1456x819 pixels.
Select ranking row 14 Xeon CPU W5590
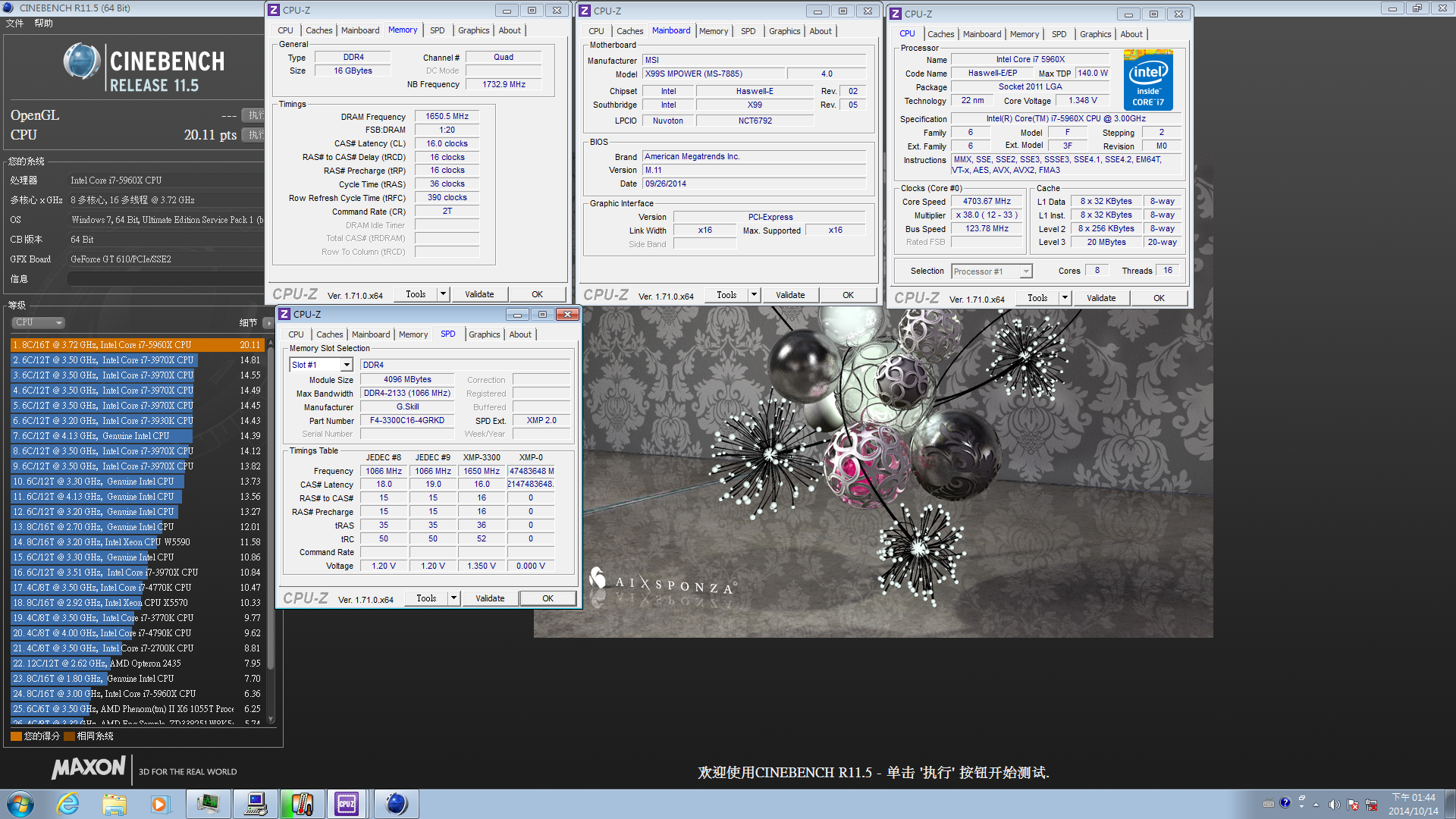click(x=136, y=542)
